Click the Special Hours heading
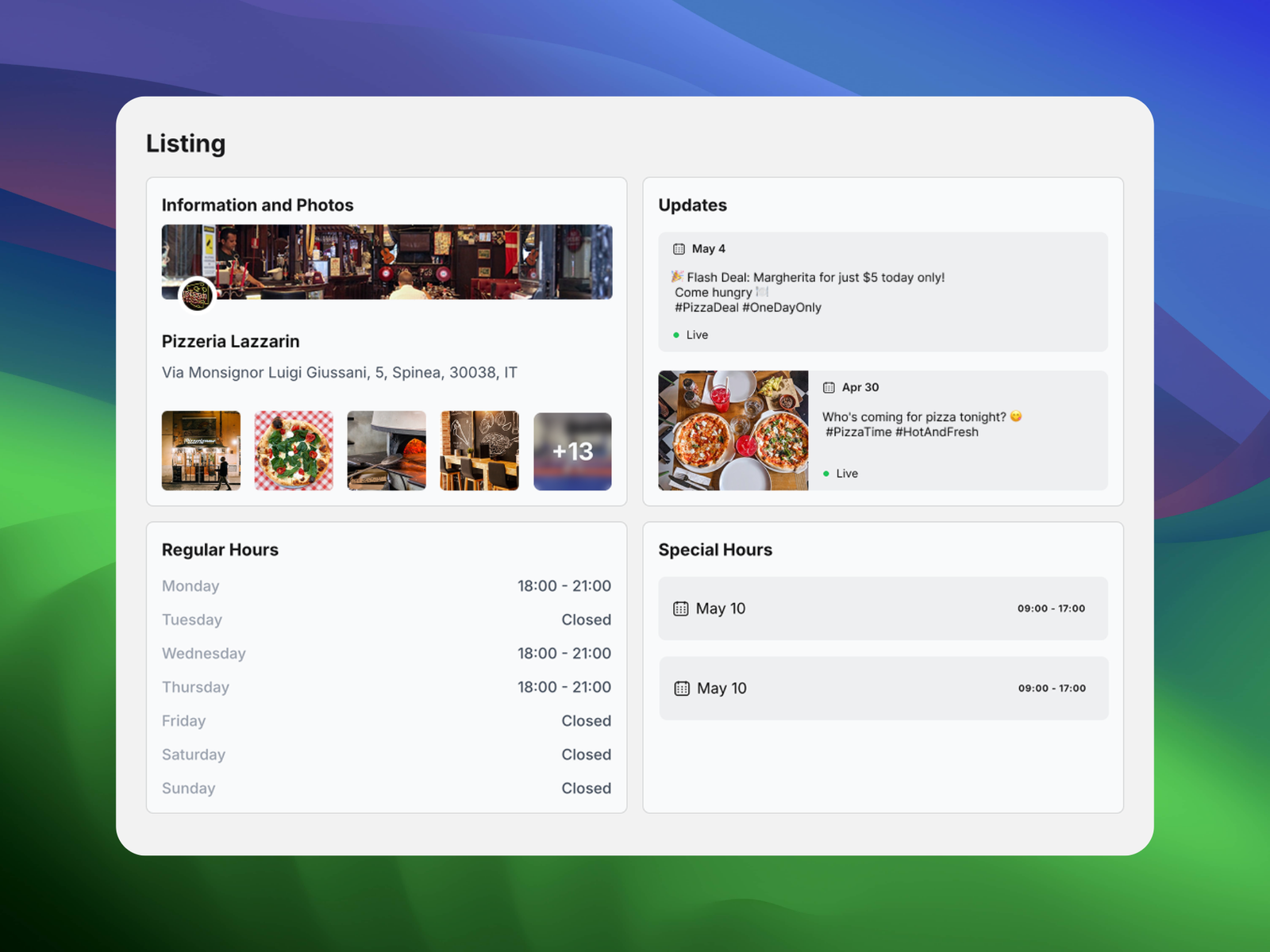 click(x=715, y=550)
